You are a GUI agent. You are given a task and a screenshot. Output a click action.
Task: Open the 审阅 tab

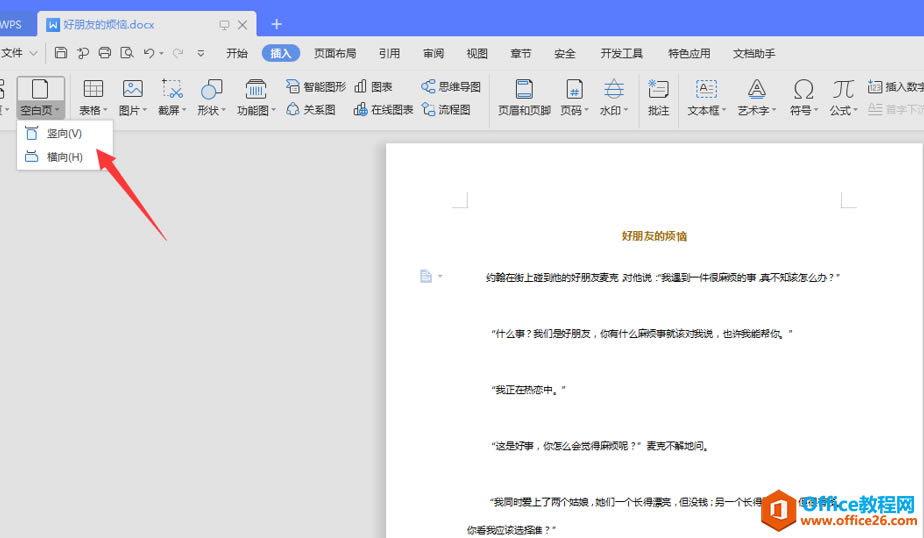433,54
